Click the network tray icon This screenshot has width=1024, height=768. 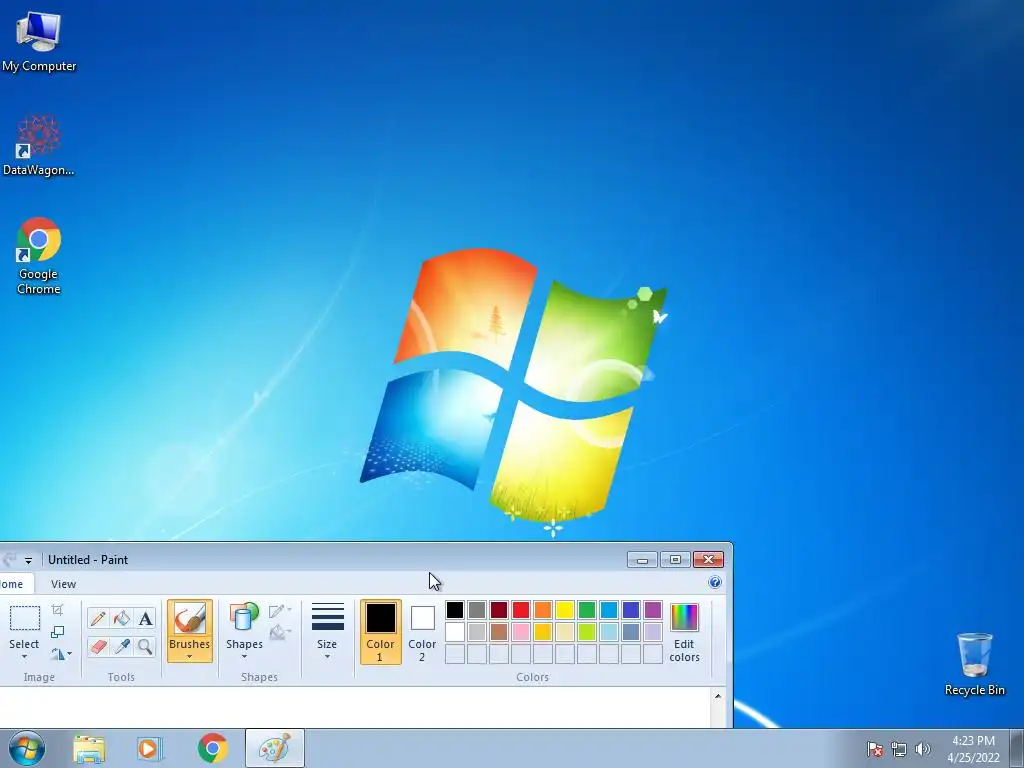tap(899, 749)
